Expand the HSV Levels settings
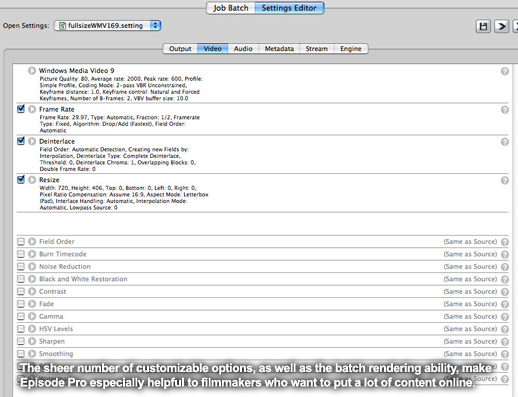 32,329
